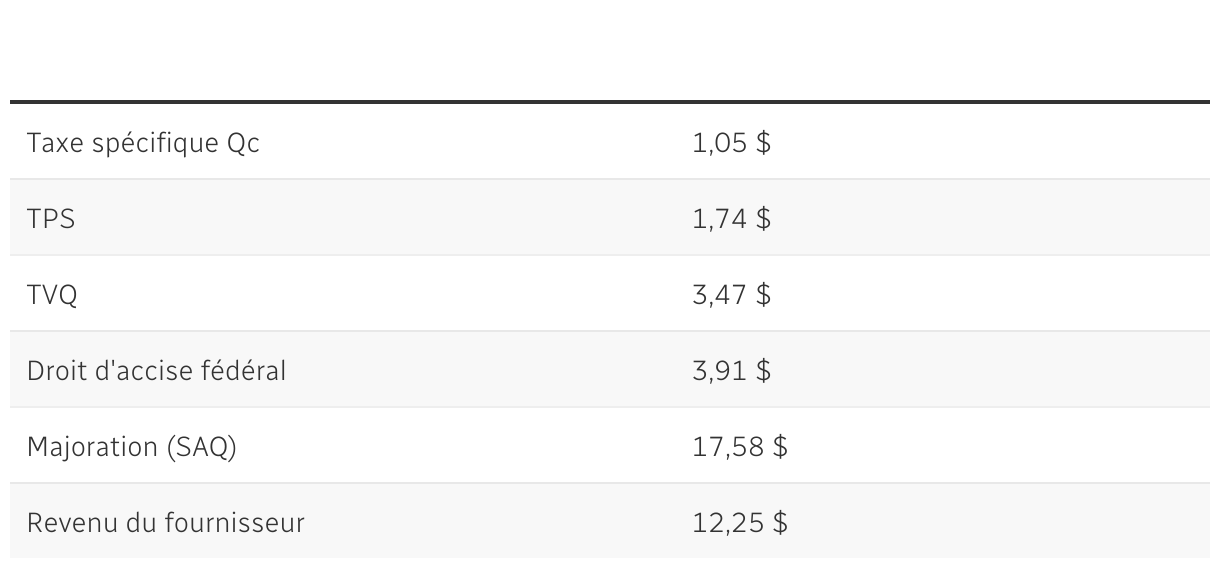Select the 12,25 $ supplier revenue amount

tap(739, 523)
